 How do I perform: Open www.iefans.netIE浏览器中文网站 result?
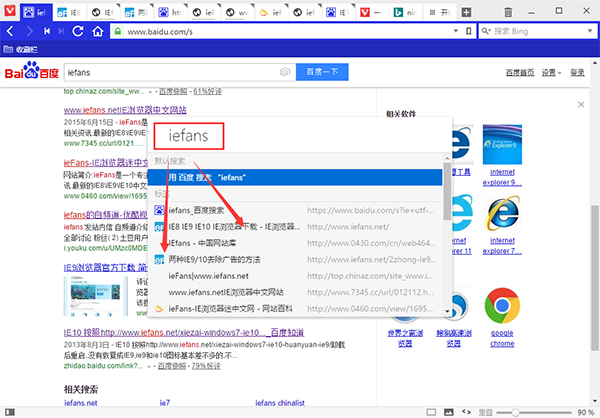point(125,110)
